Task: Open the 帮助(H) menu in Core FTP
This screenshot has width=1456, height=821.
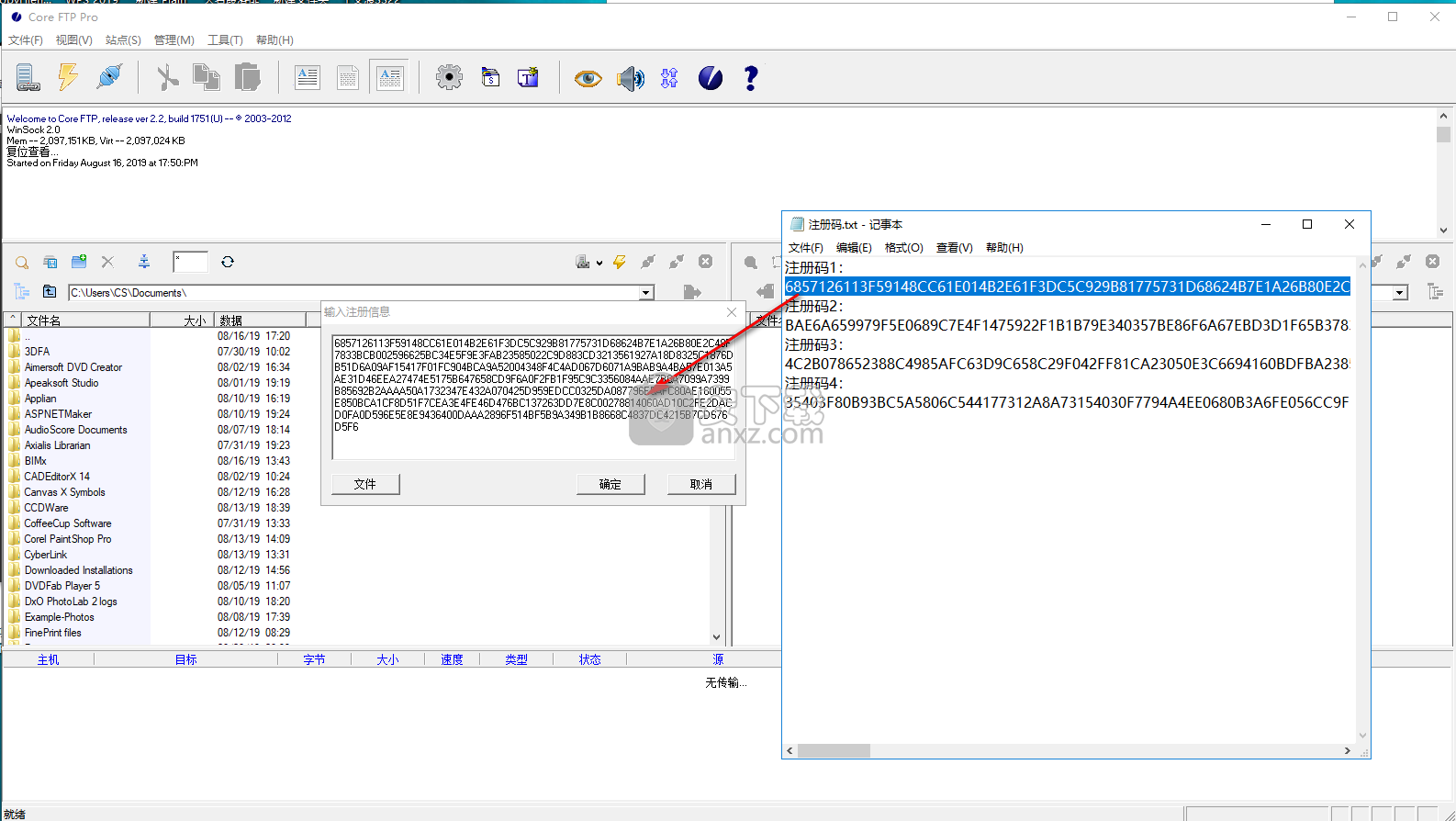Action: click(274, 40)
